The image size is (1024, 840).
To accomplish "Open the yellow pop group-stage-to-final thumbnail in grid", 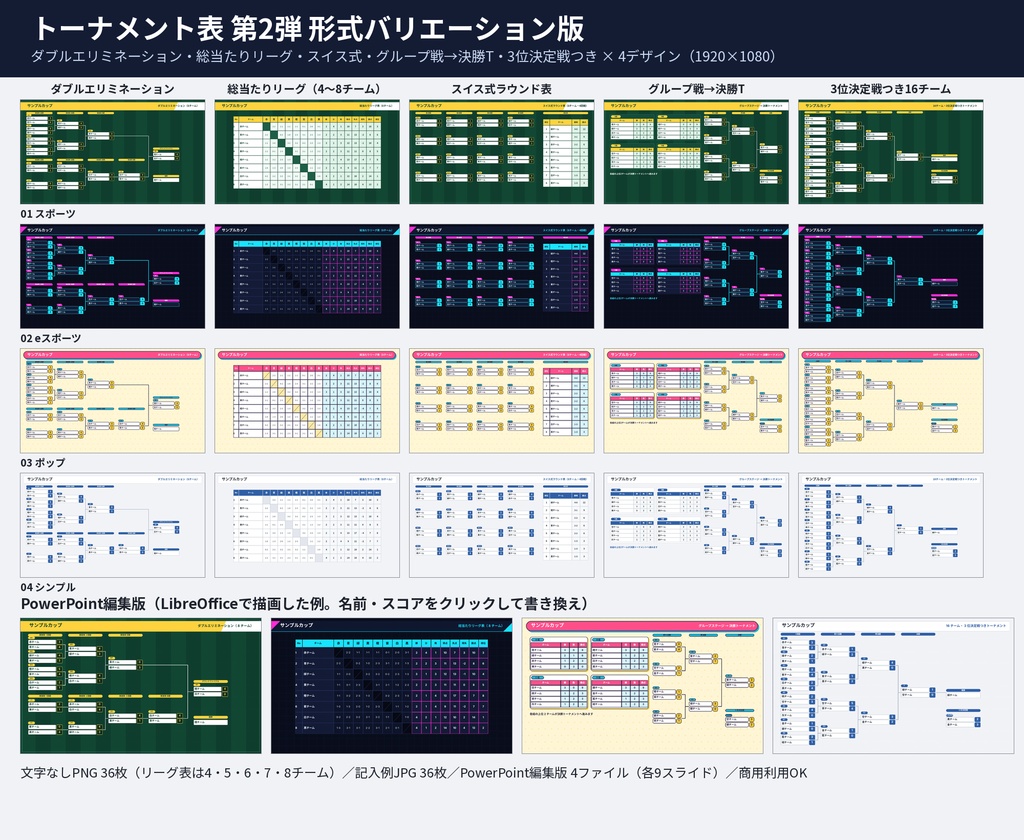I will [696, 400].
